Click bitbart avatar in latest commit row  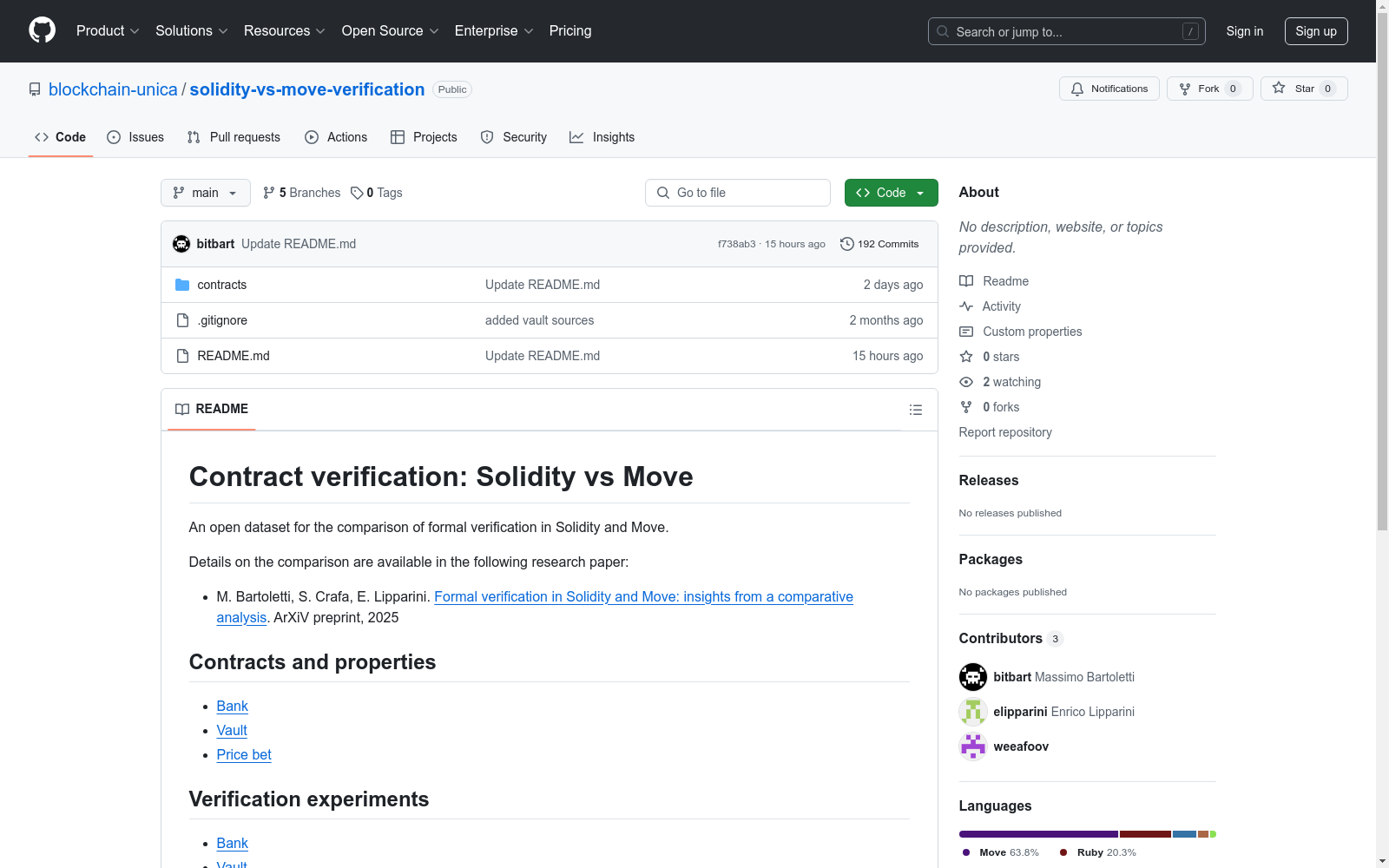coord(181,244)
